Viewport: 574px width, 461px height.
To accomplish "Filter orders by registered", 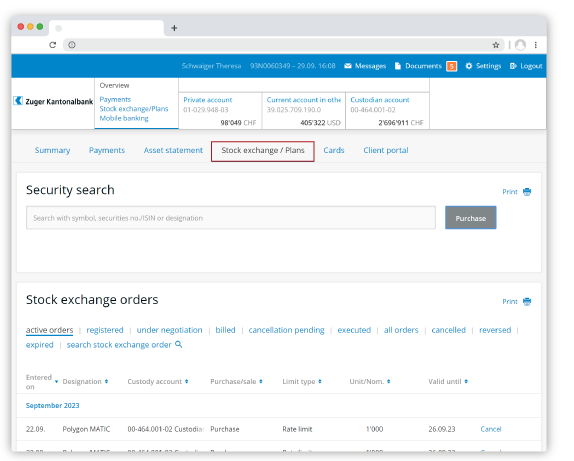I will point(105,330).
